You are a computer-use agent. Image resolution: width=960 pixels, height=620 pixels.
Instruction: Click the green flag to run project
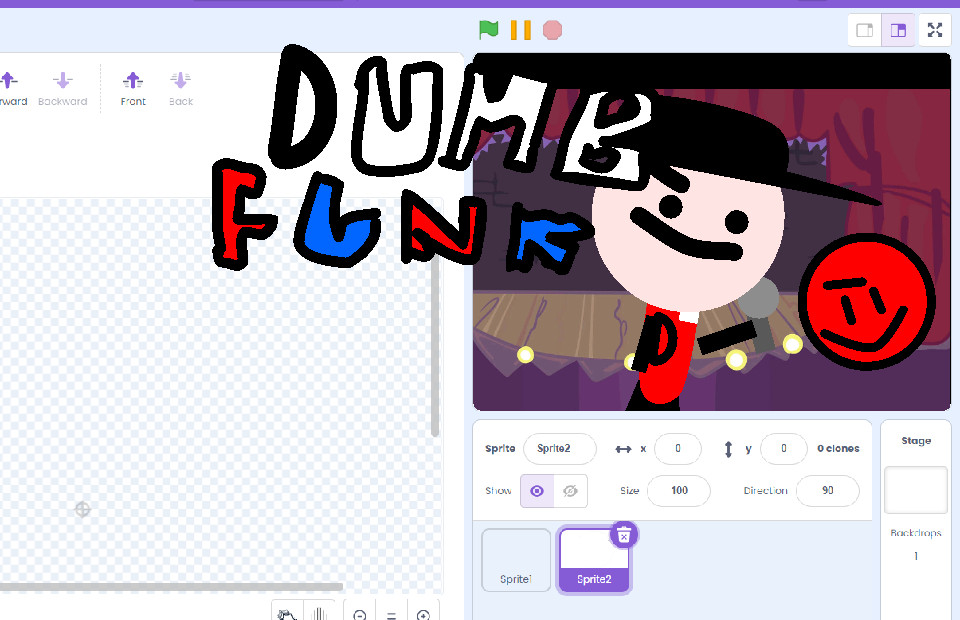pyautogui.click(x=489, y=29)
